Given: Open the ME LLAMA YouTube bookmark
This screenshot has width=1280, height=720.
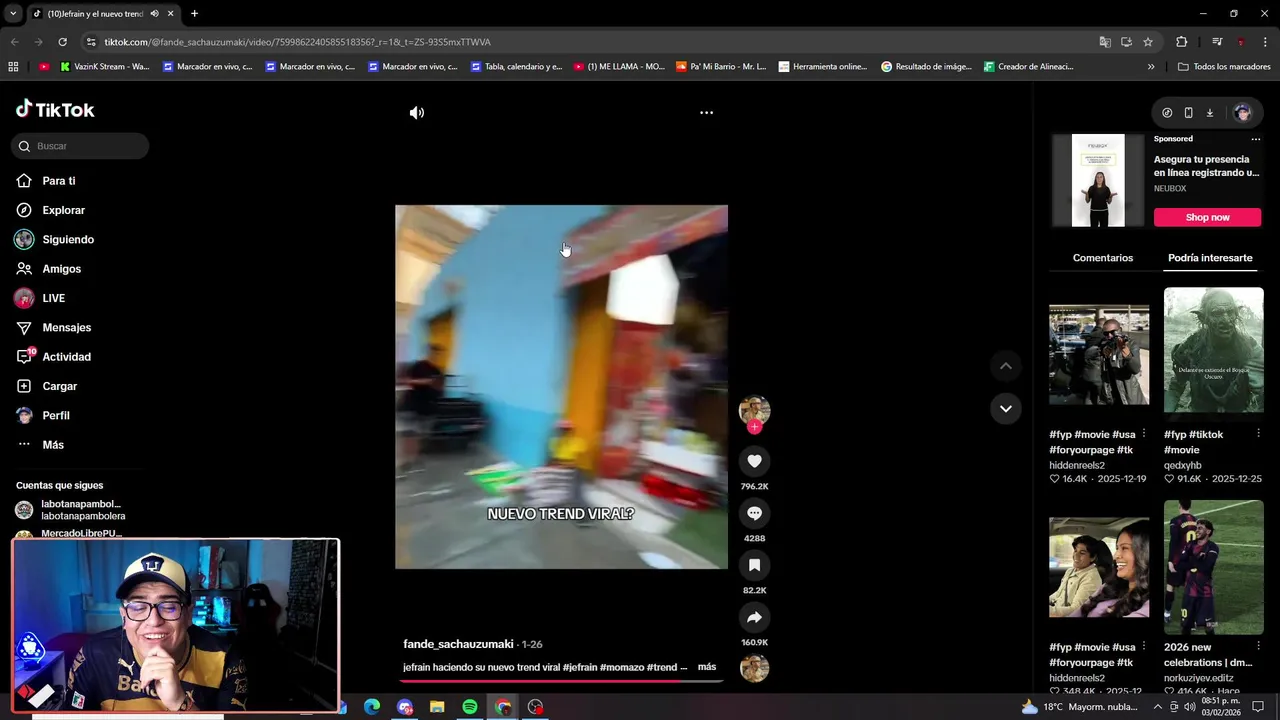Looking at the screenshot, I should (x=619, y=67).
